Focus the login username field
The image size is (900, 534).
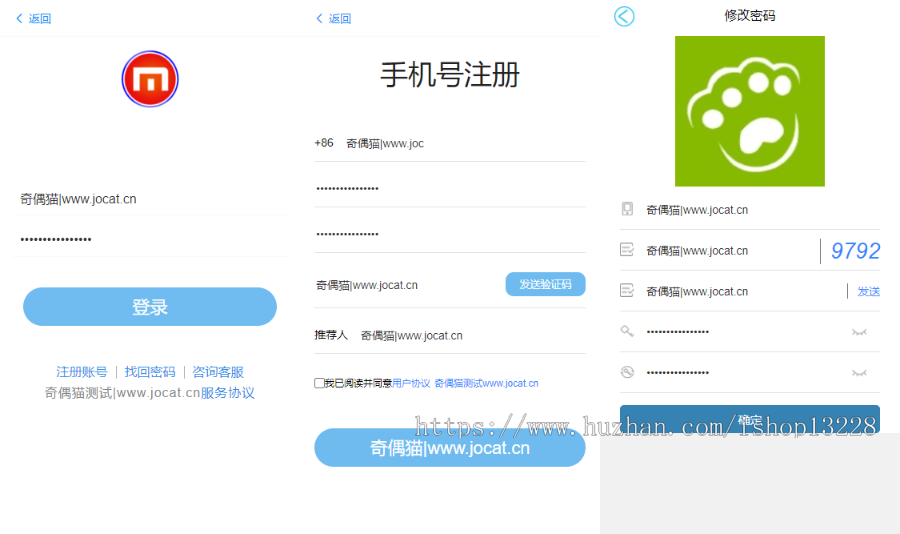(x=150, y=199)
